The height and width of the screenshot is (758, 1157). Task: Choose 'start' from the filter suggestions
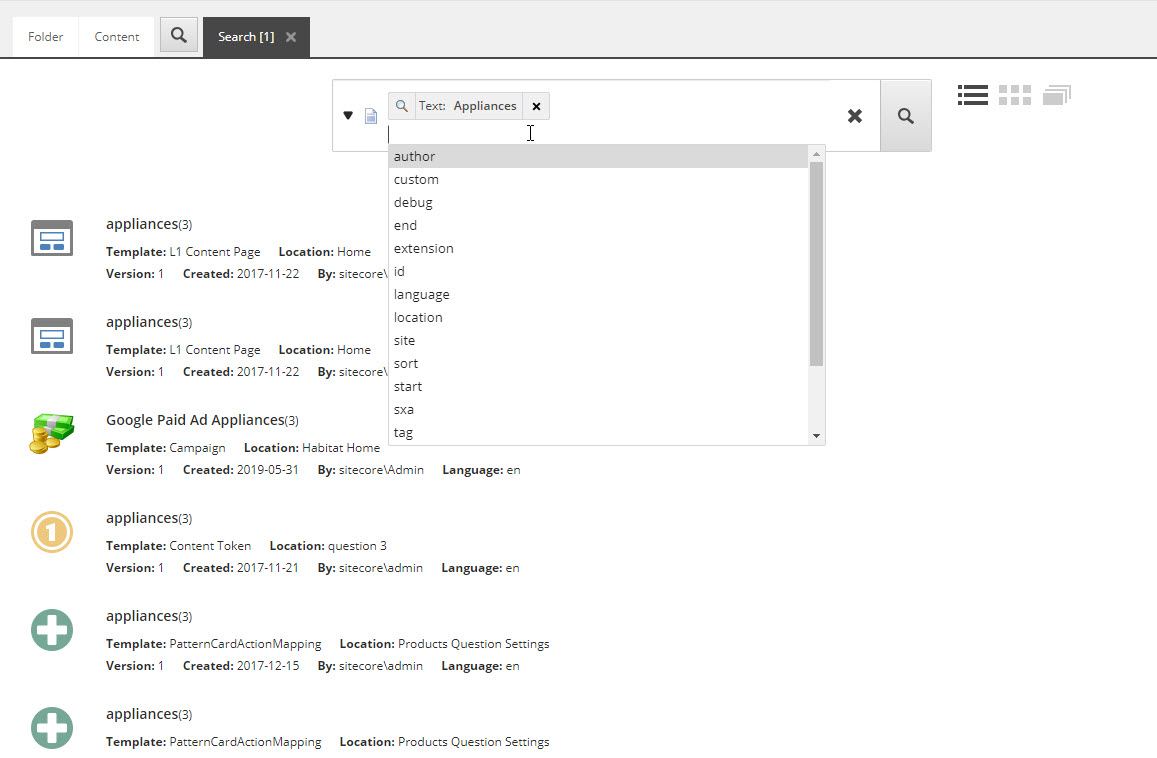tap(598, 386)
